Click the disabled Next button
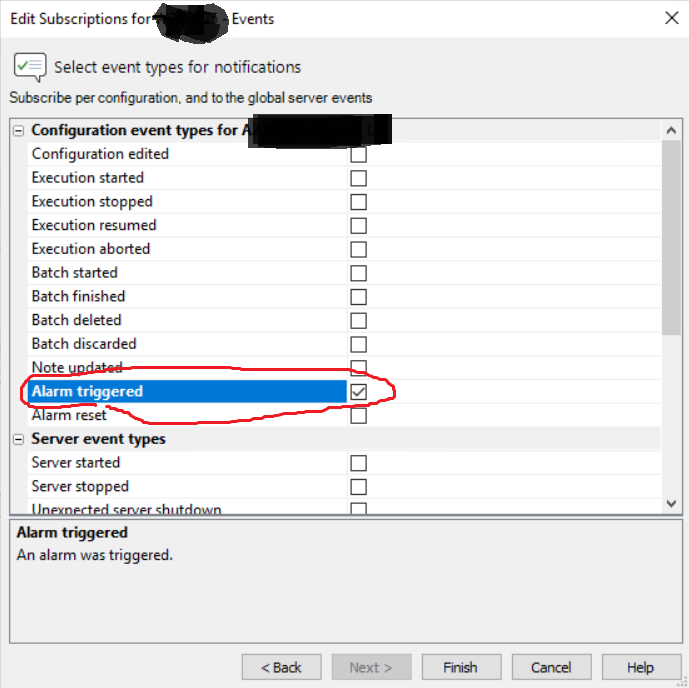 371,667
